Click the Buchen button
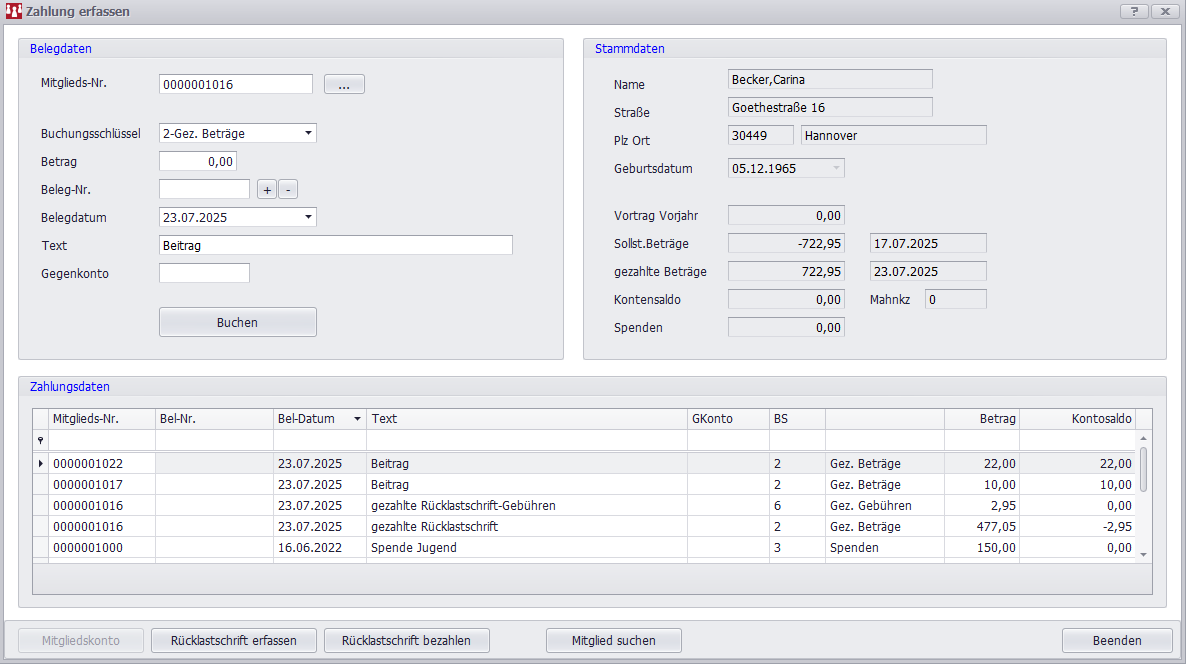The image size is (1186, 664). (x=237, y=322)
